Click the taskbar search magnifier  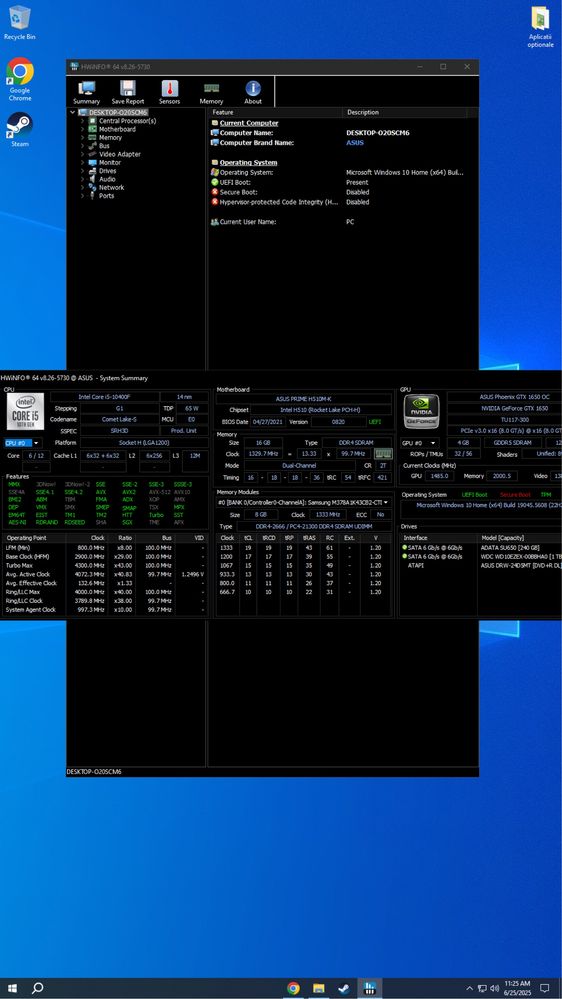point(38,988)
